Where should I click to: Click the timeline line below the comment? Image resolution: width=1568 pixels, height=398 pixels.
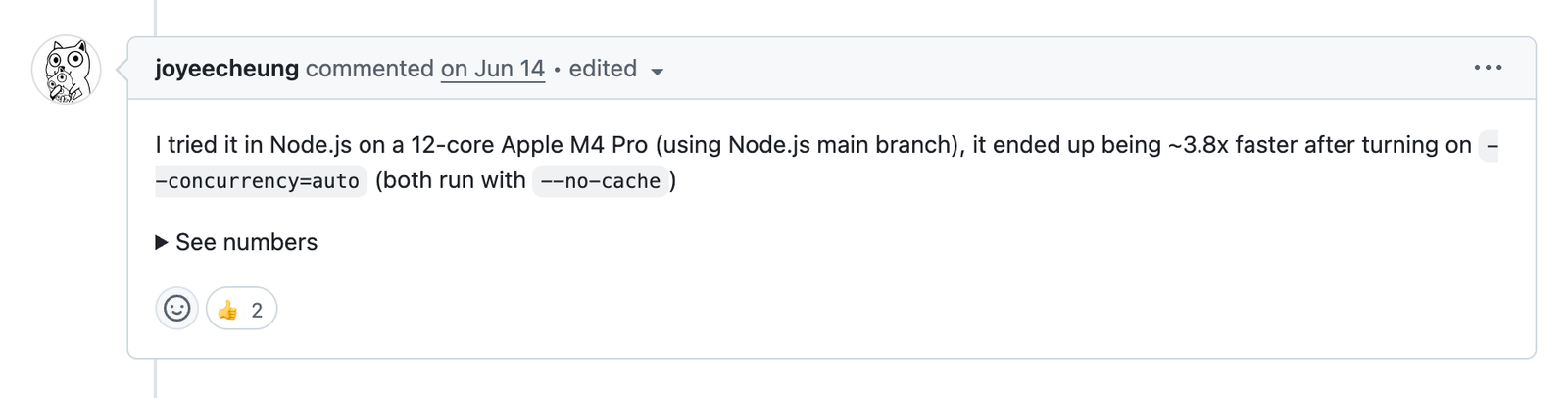coord(155,378)
